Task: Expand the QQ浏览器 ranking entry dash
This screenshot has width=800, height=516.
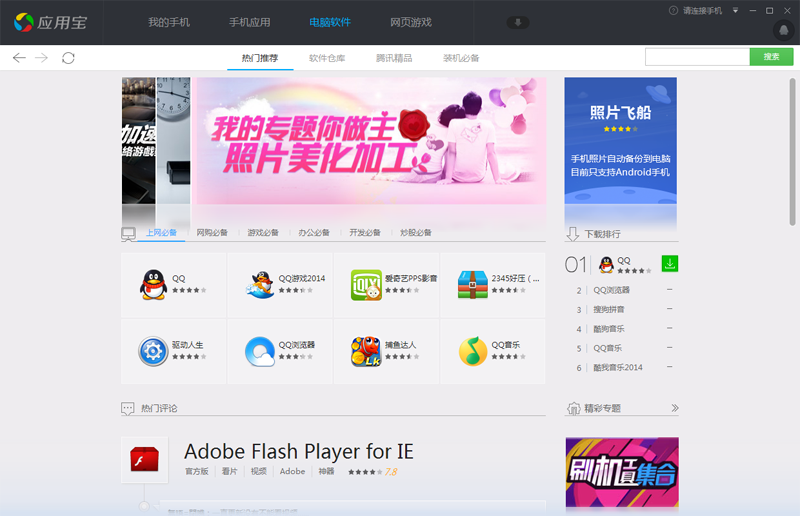Action: 669,289
